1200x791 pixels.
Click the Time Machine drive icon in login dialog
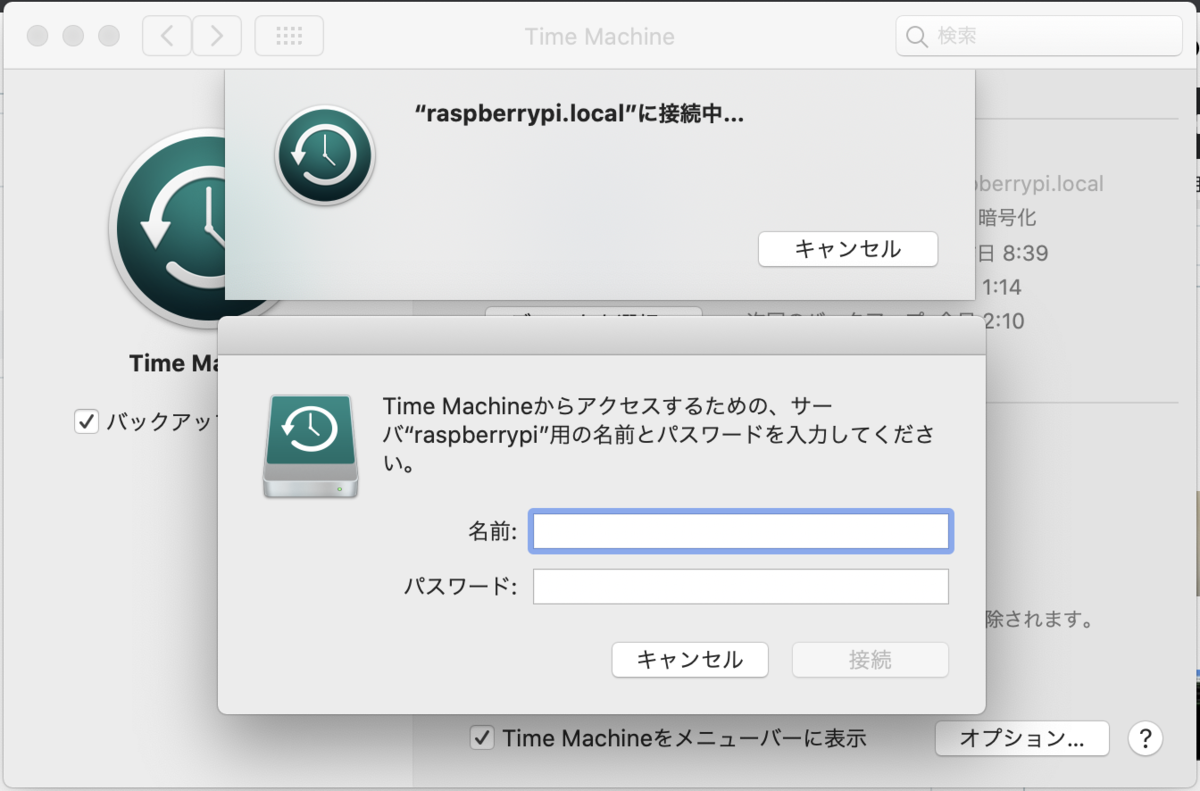click(x=309, y=445)
